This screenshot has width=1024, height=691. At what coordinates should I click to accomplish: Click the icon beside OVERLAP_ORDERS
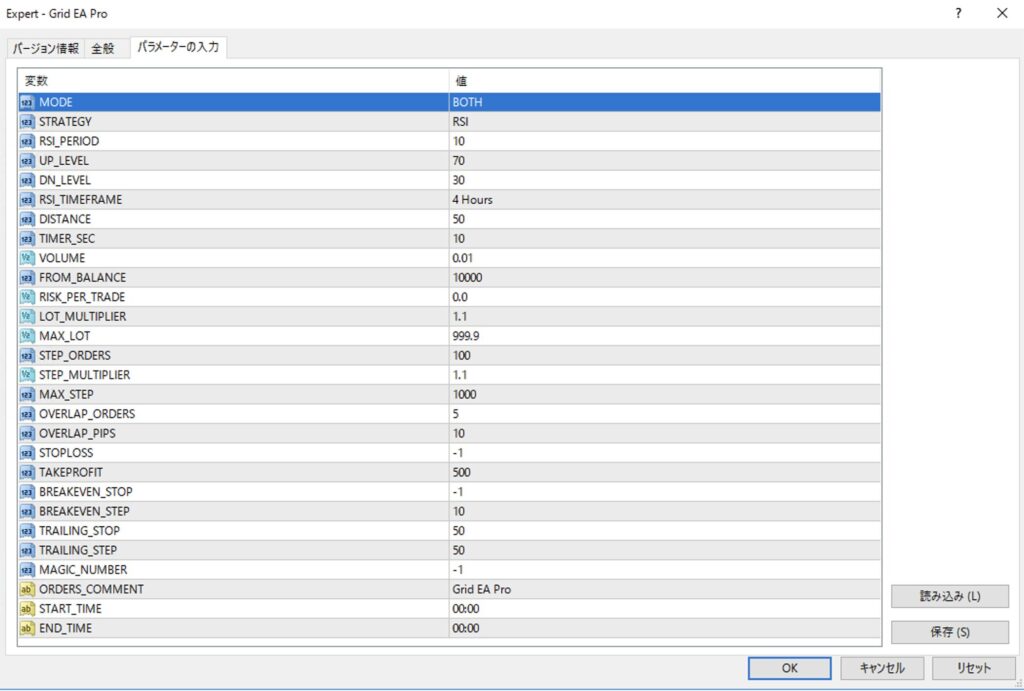[27, 414]
